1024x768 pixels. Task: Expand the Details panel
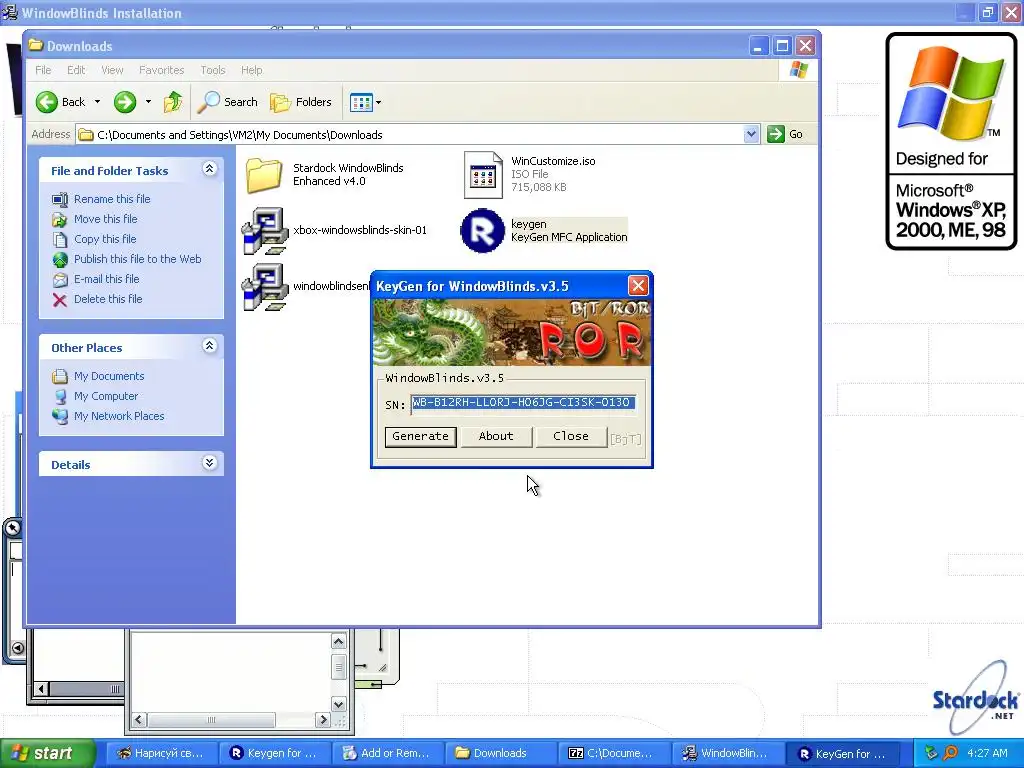tap(209, 463)
